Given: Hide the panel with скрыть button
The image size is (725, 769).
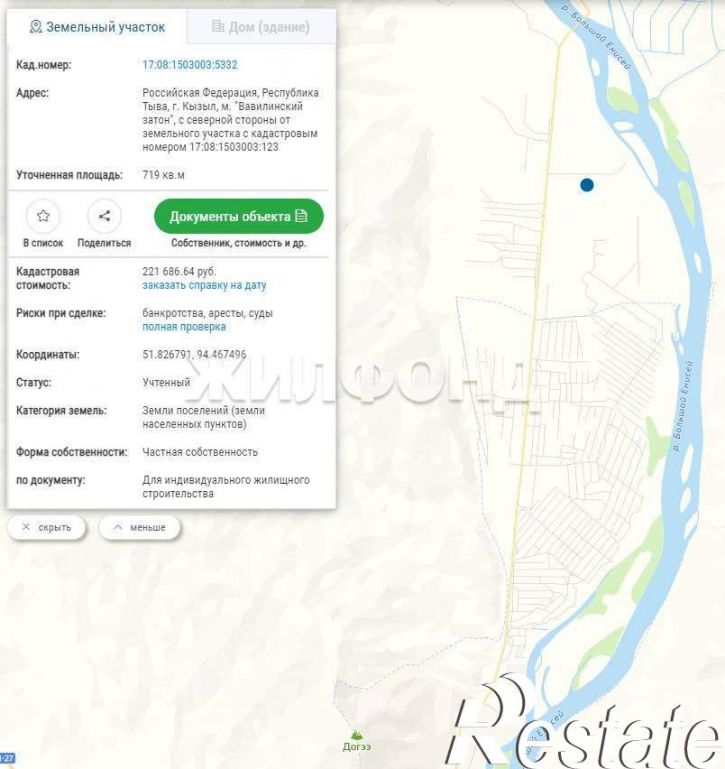Looking at the screenshot, I should (47, 528).
